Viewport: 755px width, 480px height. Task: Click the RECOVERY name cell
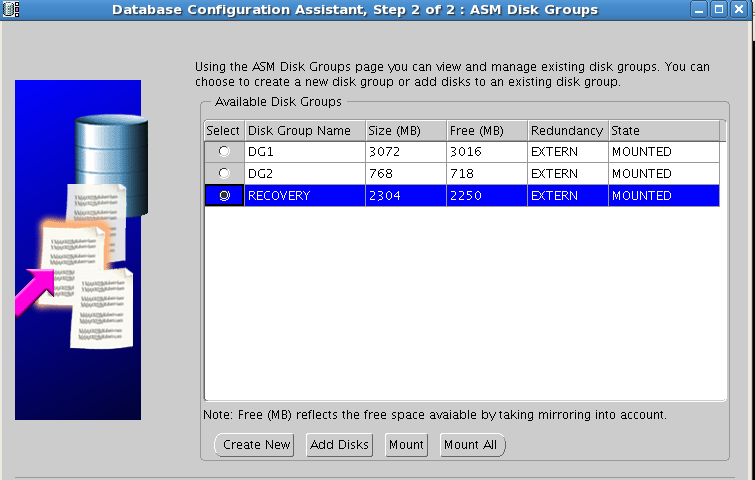click(305, 195)
